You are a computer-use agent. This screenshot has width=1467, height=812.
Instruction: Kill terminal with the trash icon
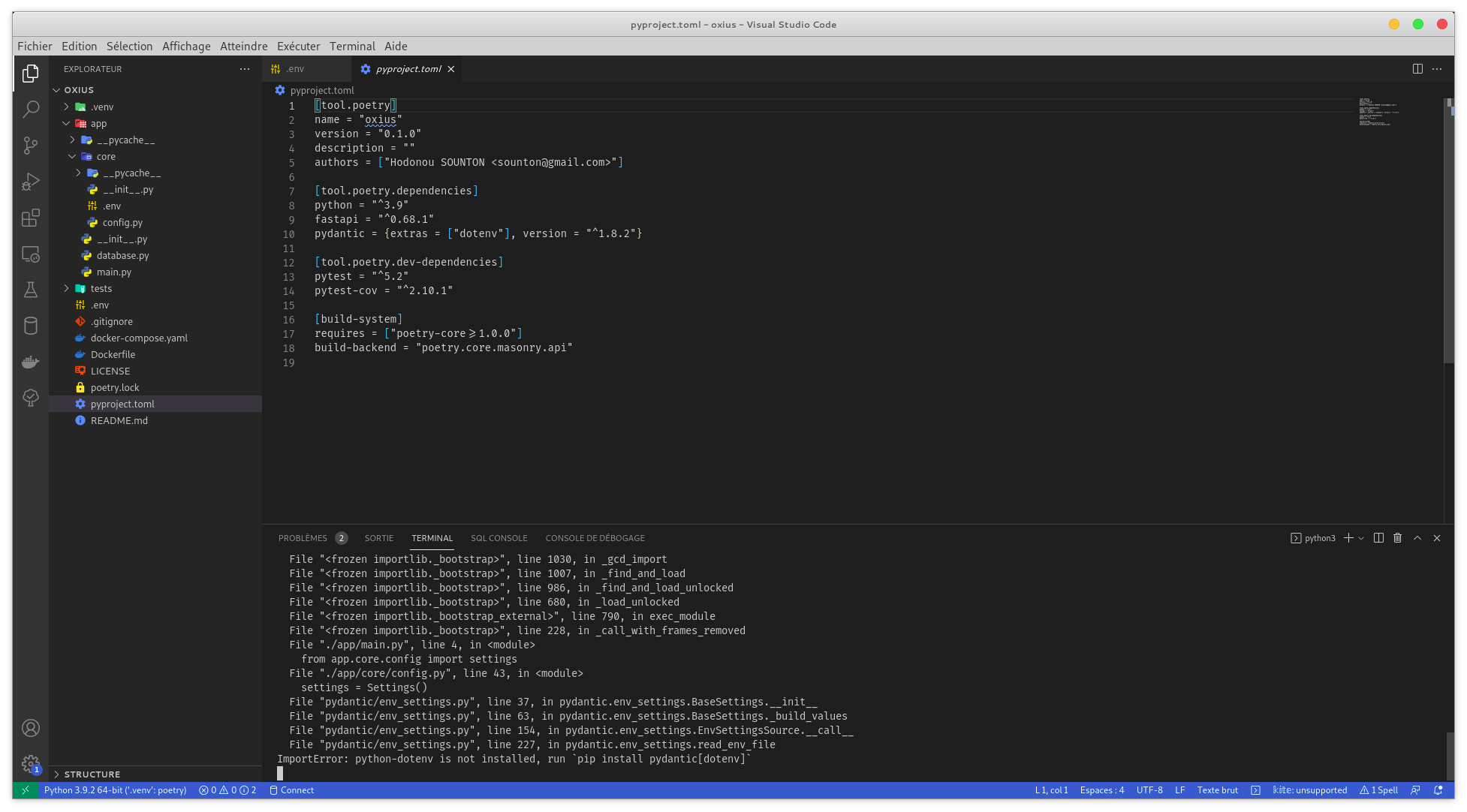tap(1397, 538)
